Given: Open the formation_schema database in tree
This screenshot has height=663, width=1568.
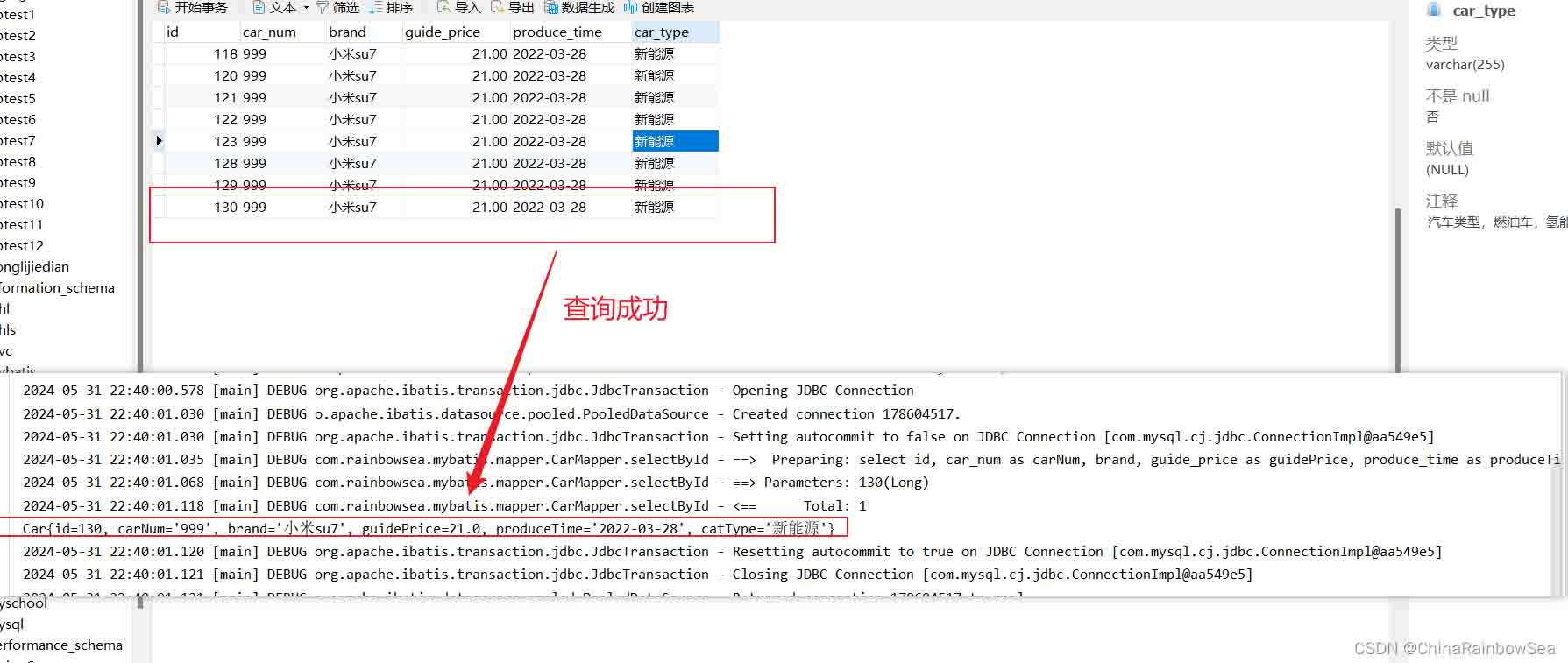Looking at the screenshot, I should (x=57, y=288).
